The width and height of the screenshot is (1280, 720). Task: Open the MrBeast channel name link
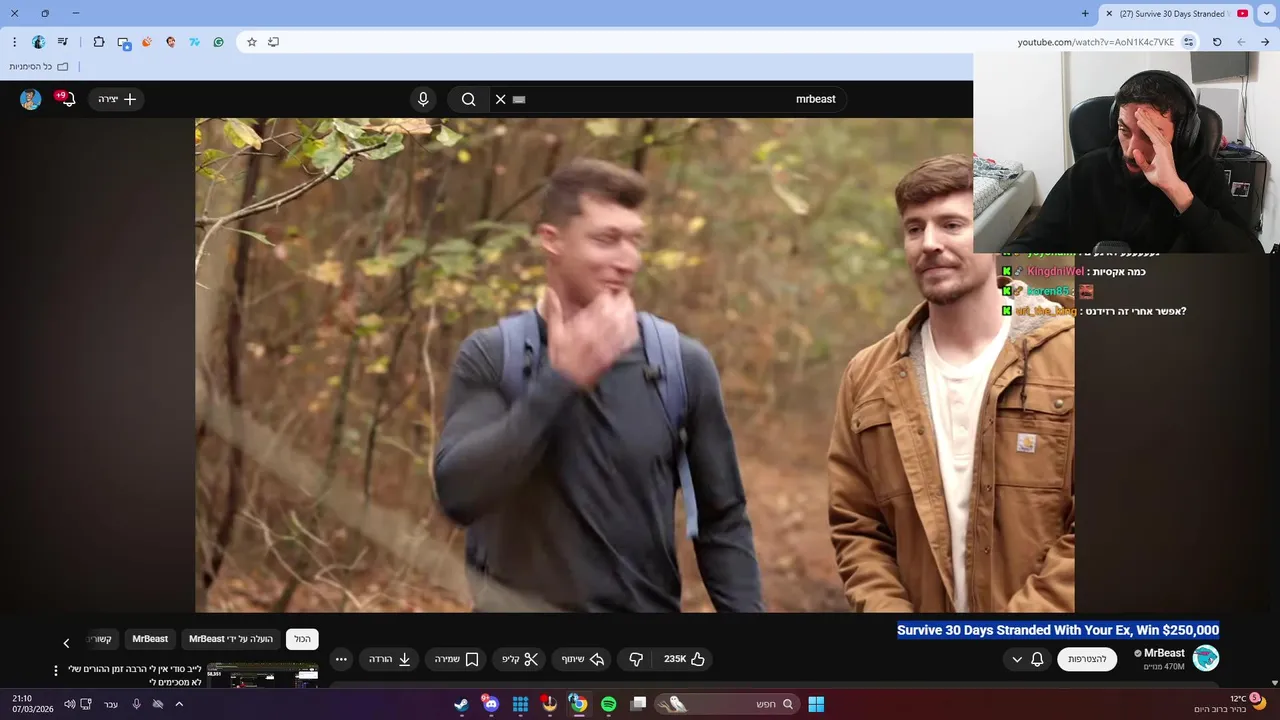click(x=1163, y=653)
